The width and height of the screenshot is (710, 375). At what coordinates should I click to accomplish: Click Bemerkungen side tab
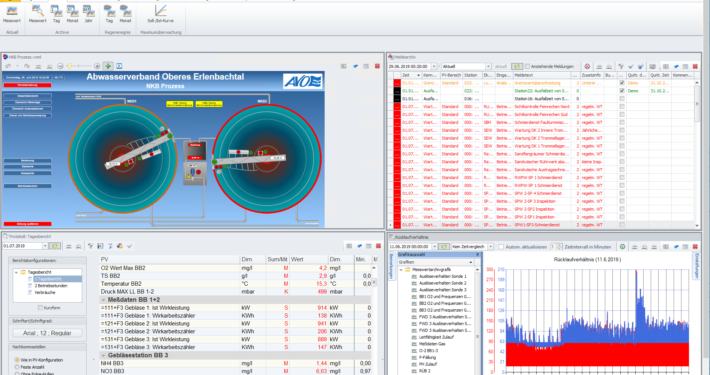pyautogui.click(x=391, y=266)
